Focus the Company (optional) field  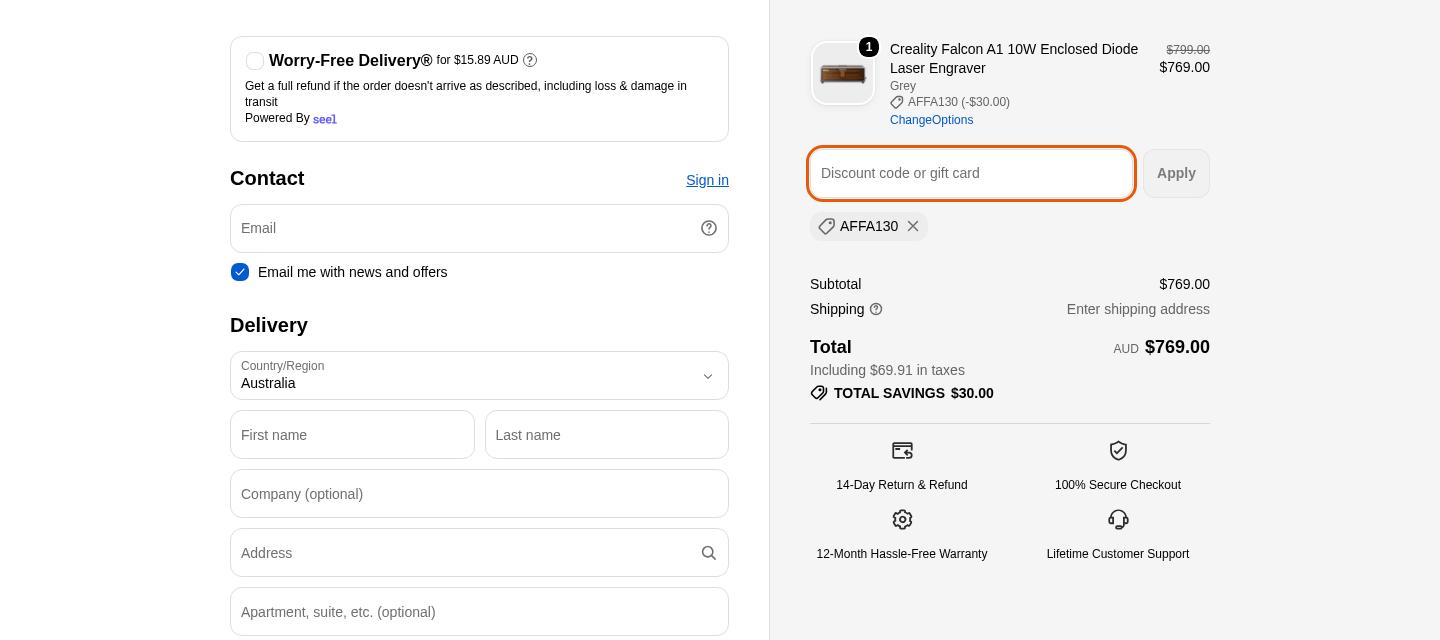pos(479,494)
